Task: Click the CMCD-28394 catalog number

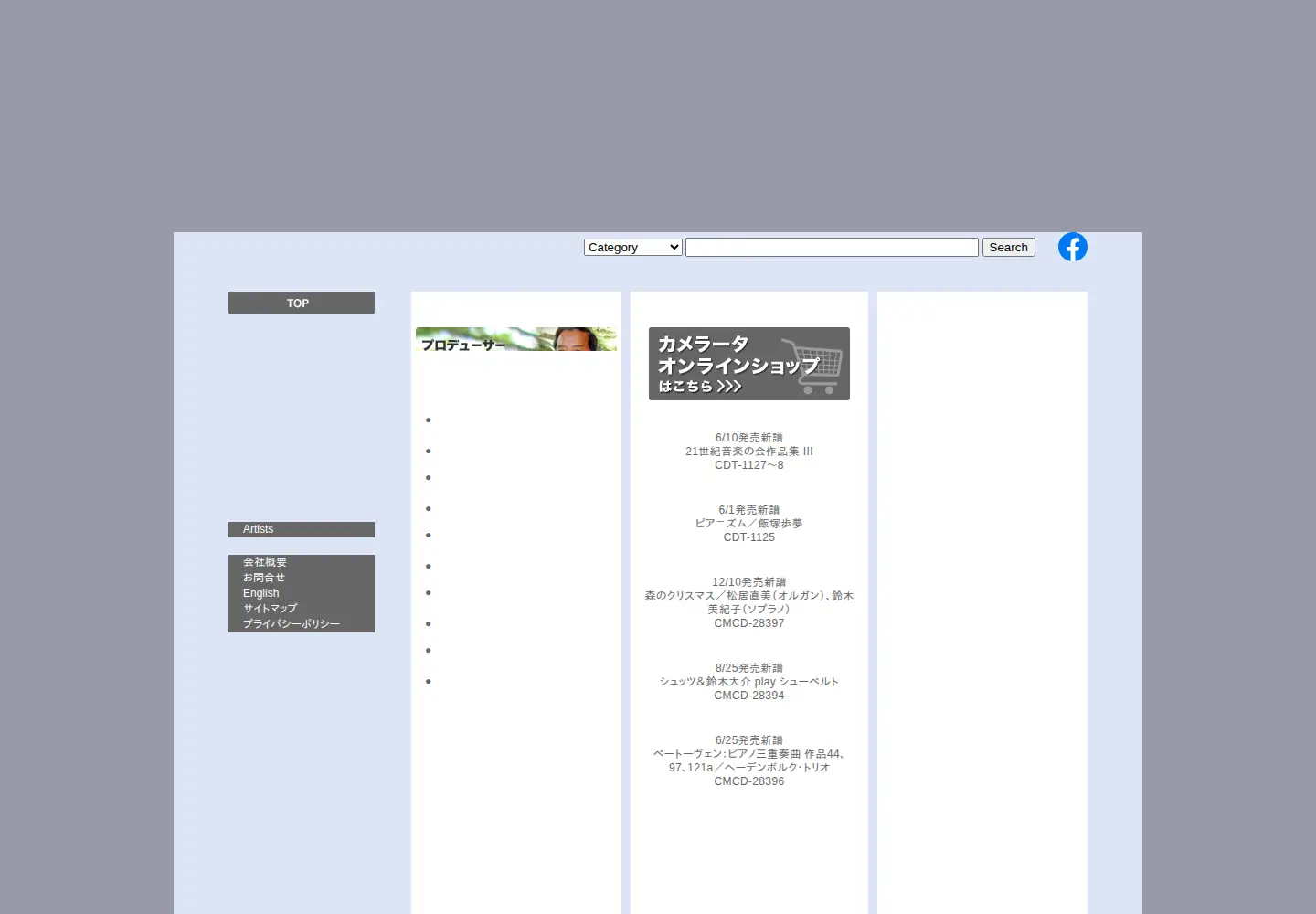Action: point(749,696)
